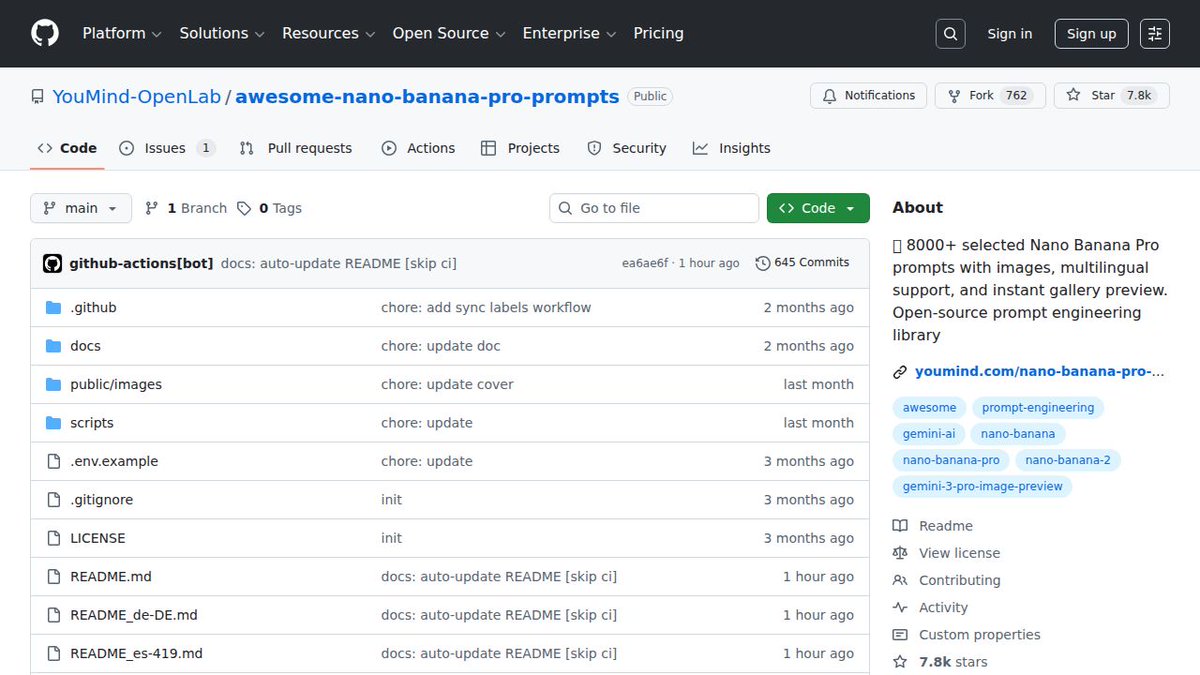Screen dimensions: 1200x675
Task: Click the 1 Branch link
Action: tap(186, 208)
